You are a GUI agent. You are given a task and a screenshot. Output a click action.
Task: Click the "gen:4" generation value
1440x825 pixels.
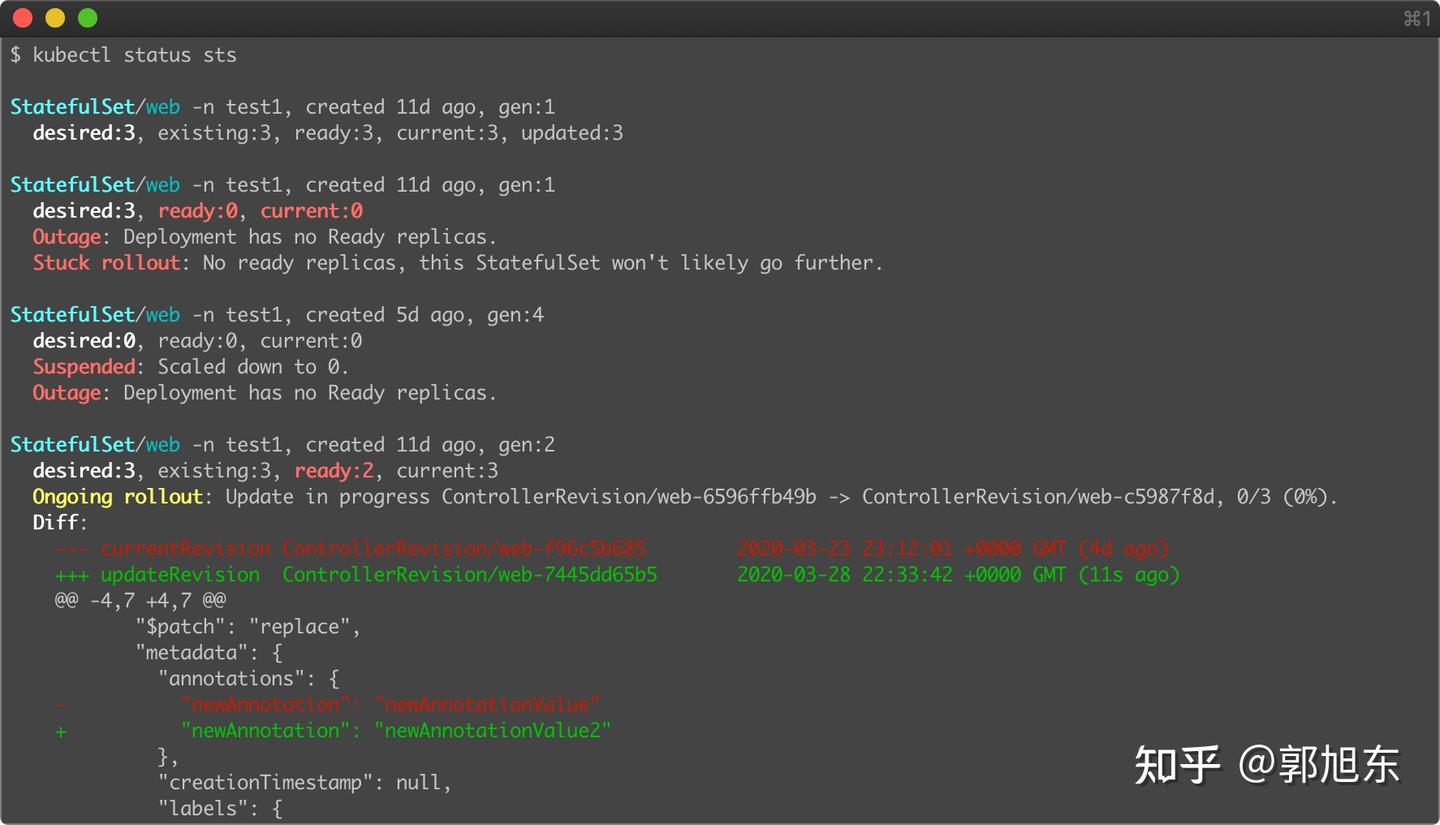coord(515,315)
